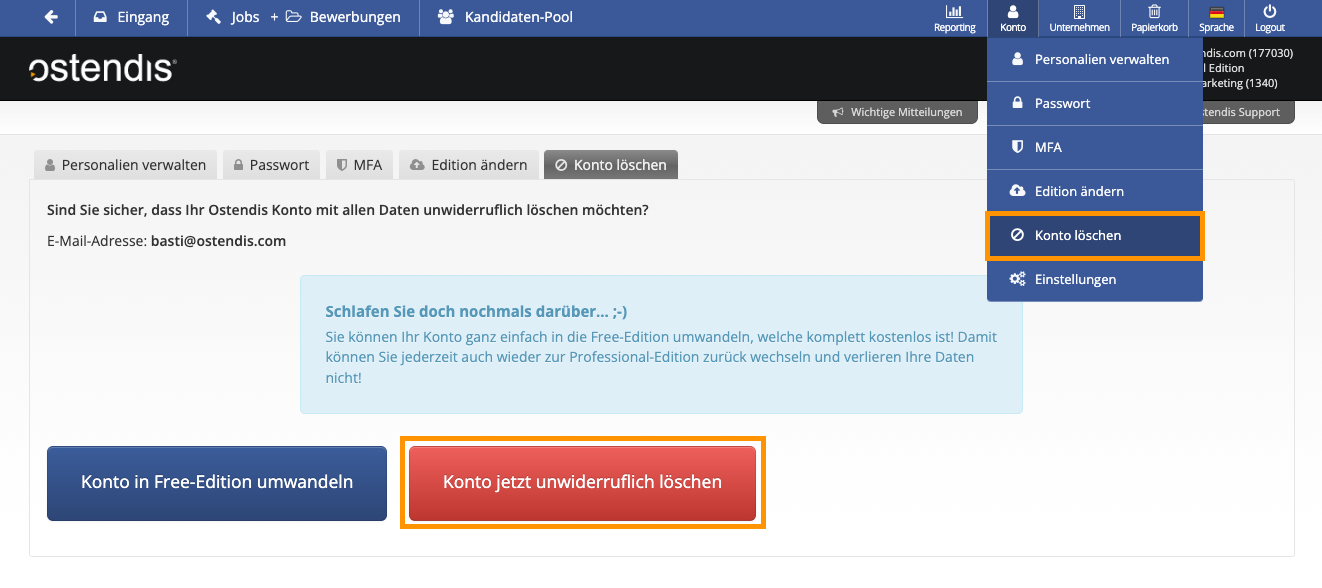Switch to Edition ändern tab
The height and width of the screenshot is (588, 1322).
pyautogui.click(x=468, y=165)
